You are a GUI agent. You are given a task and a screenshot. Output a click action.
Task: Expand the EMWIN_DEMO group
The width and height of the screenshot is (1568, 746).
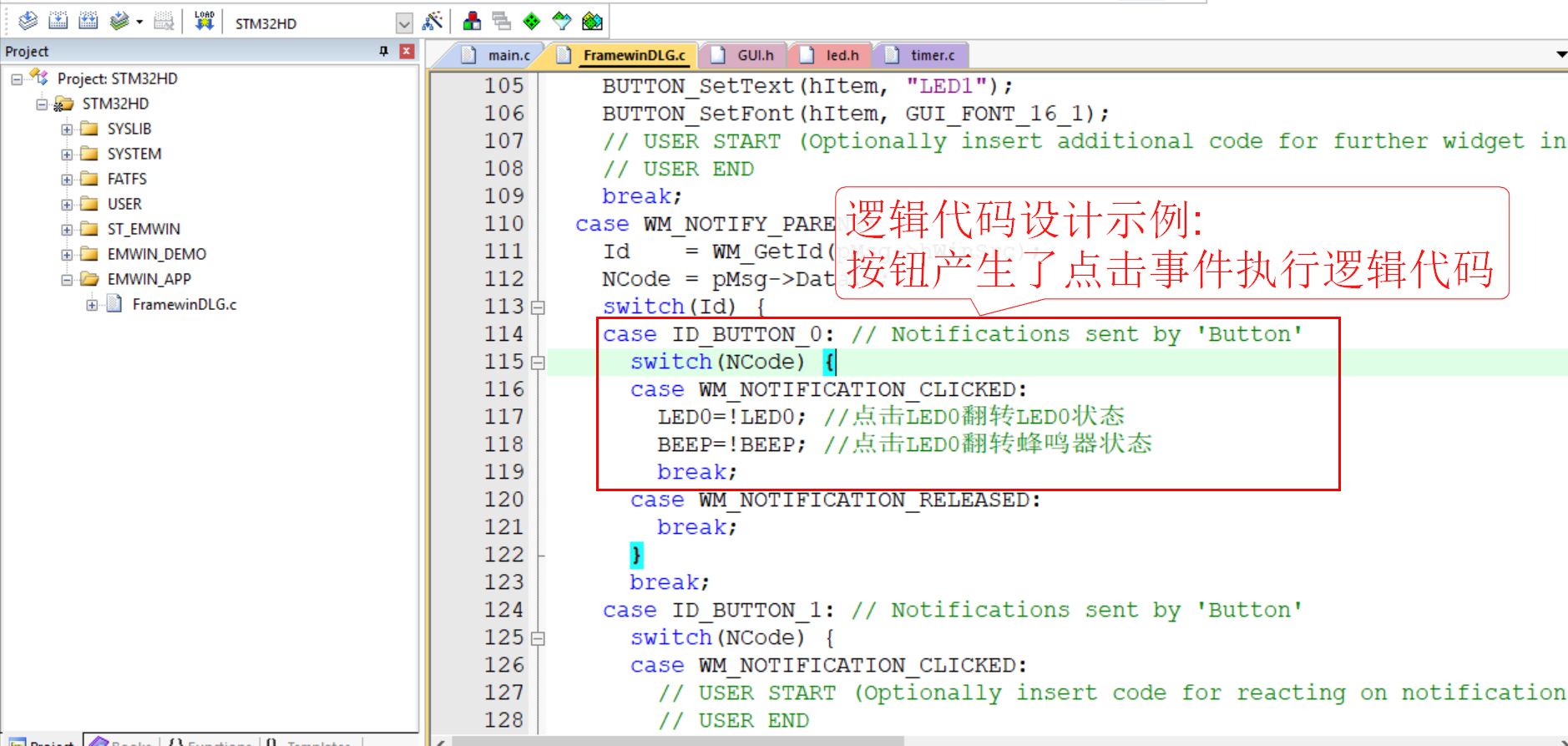67,255
